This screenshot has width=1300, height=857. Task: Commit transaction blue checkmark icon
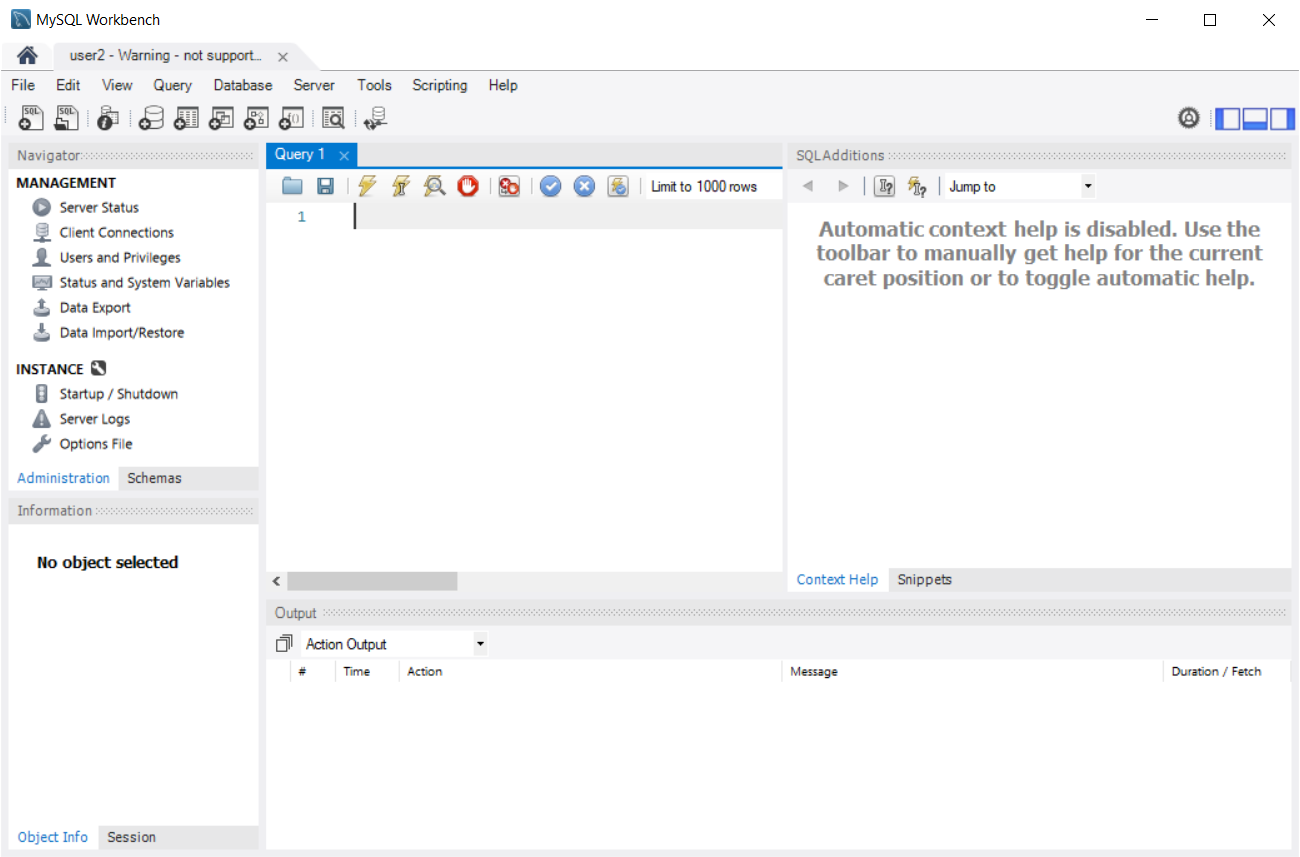[551, 186]
